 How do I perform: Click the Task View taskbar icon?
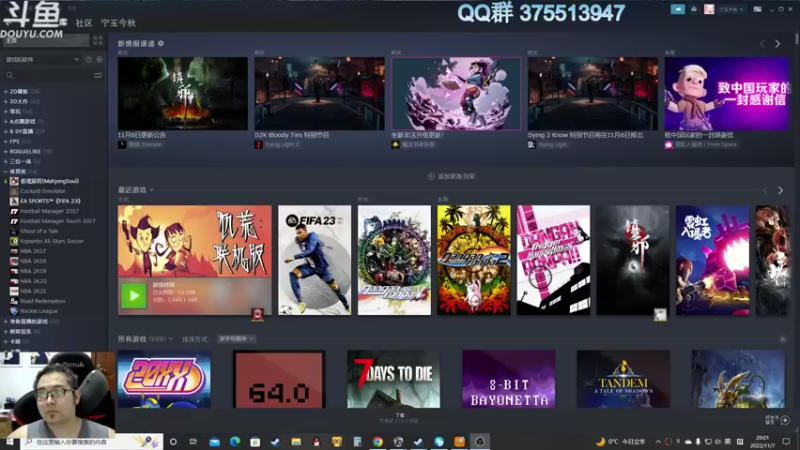click(x=193, y=441)
